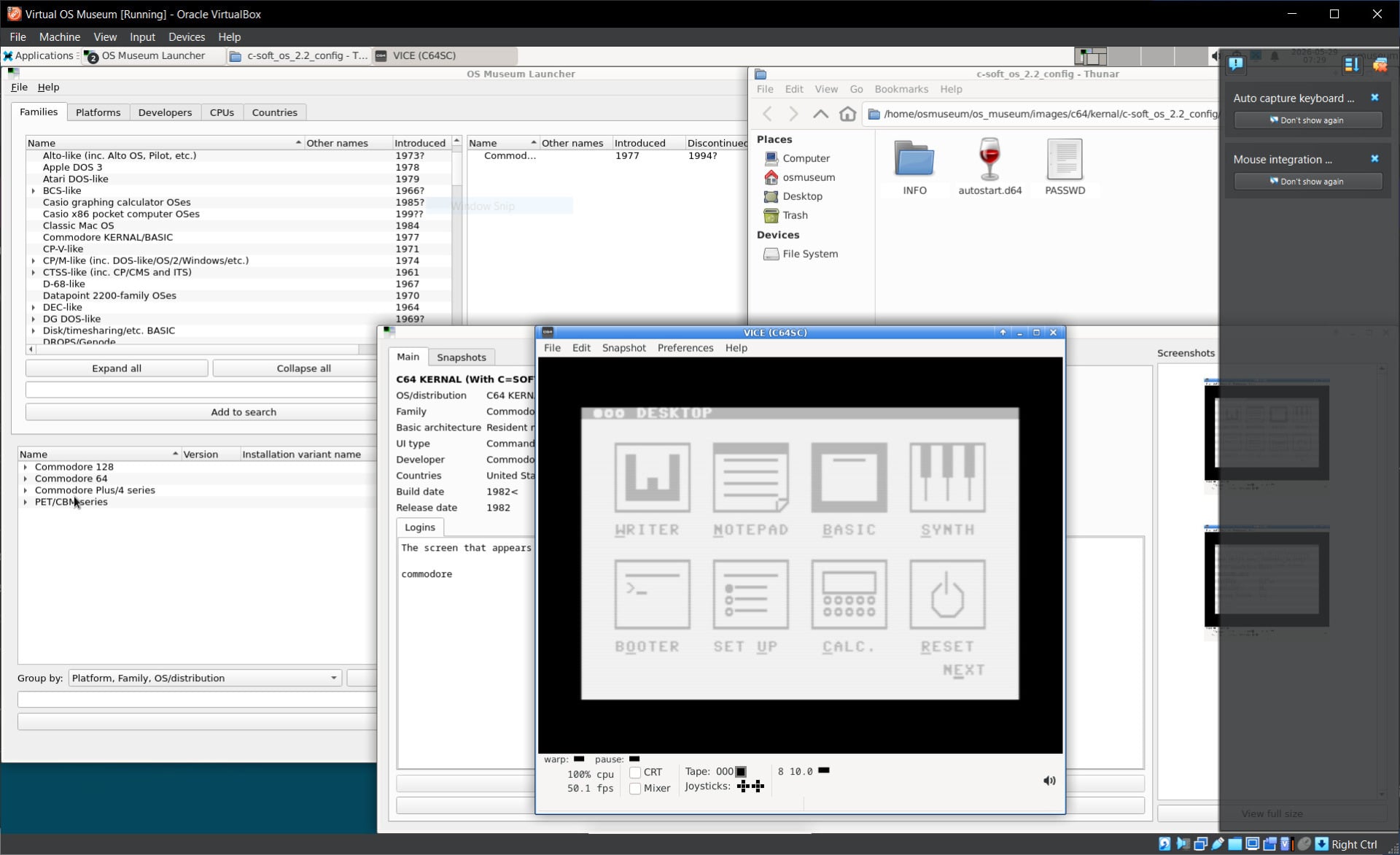Go forward in Thunar navigation

[793, 114]
